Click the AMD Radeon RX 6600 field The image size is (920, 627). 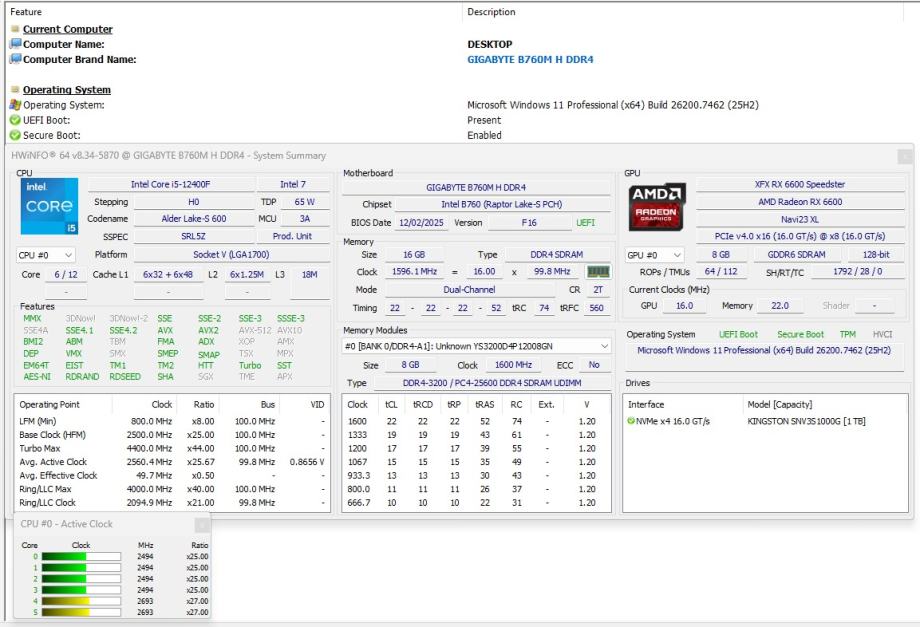coord(800,202)
